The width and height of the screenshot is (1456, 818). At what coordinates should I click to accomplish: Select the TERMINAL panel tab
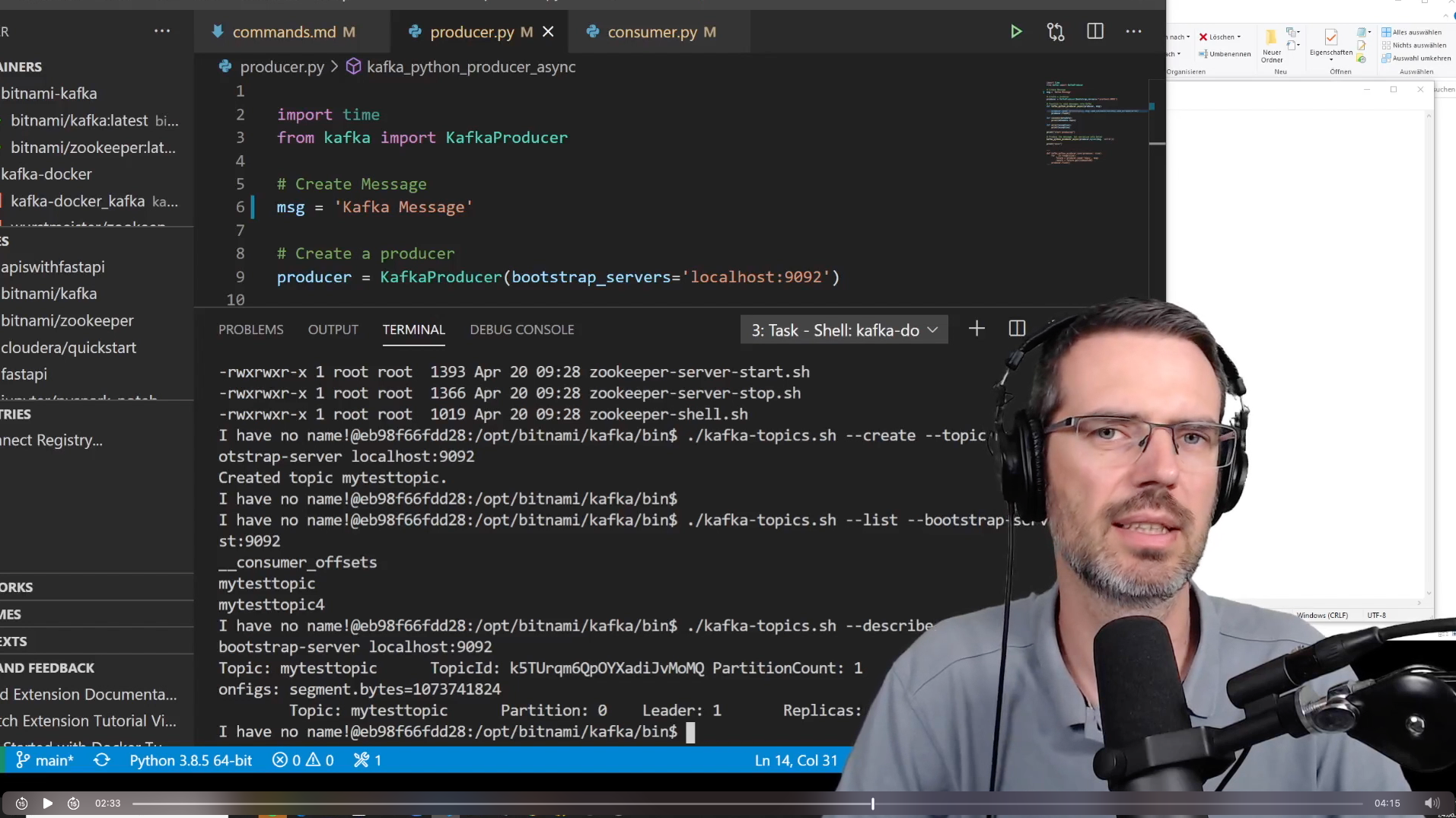[413, 329]
